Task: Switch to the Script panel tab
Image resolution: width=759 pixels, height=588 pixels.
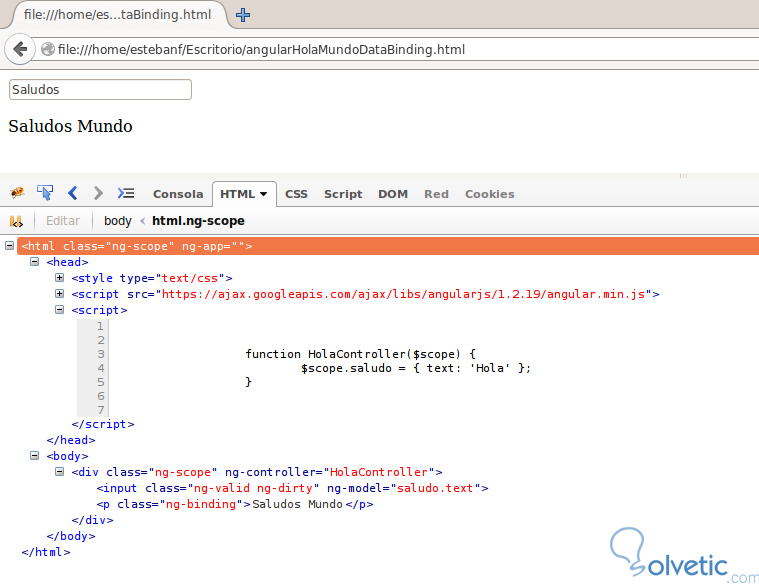Action: pyautogui.click(x=343, y=194)
